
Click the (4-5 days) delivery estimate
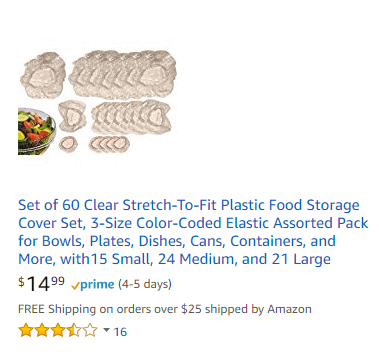145,285
